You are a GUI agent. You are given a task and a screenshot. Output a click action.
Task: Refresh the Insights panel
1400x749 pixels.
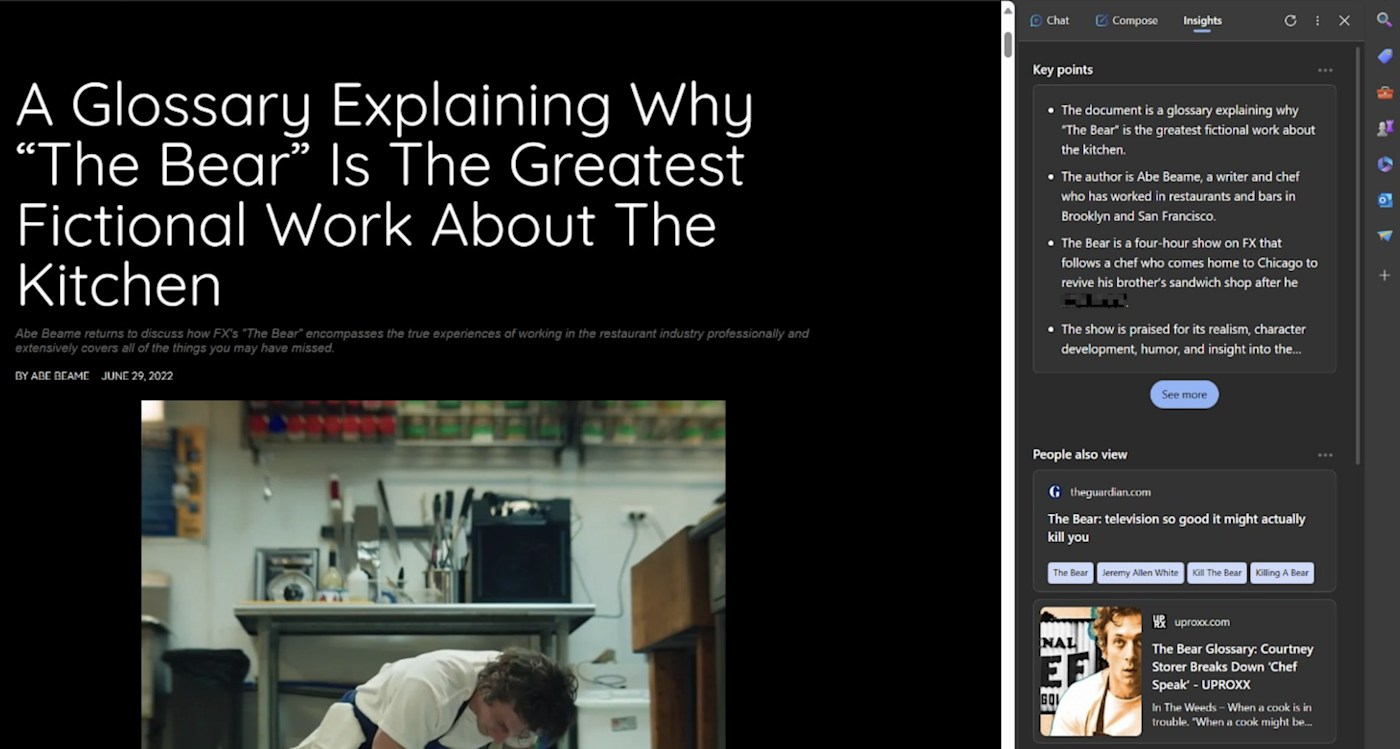click(1290, 21)
